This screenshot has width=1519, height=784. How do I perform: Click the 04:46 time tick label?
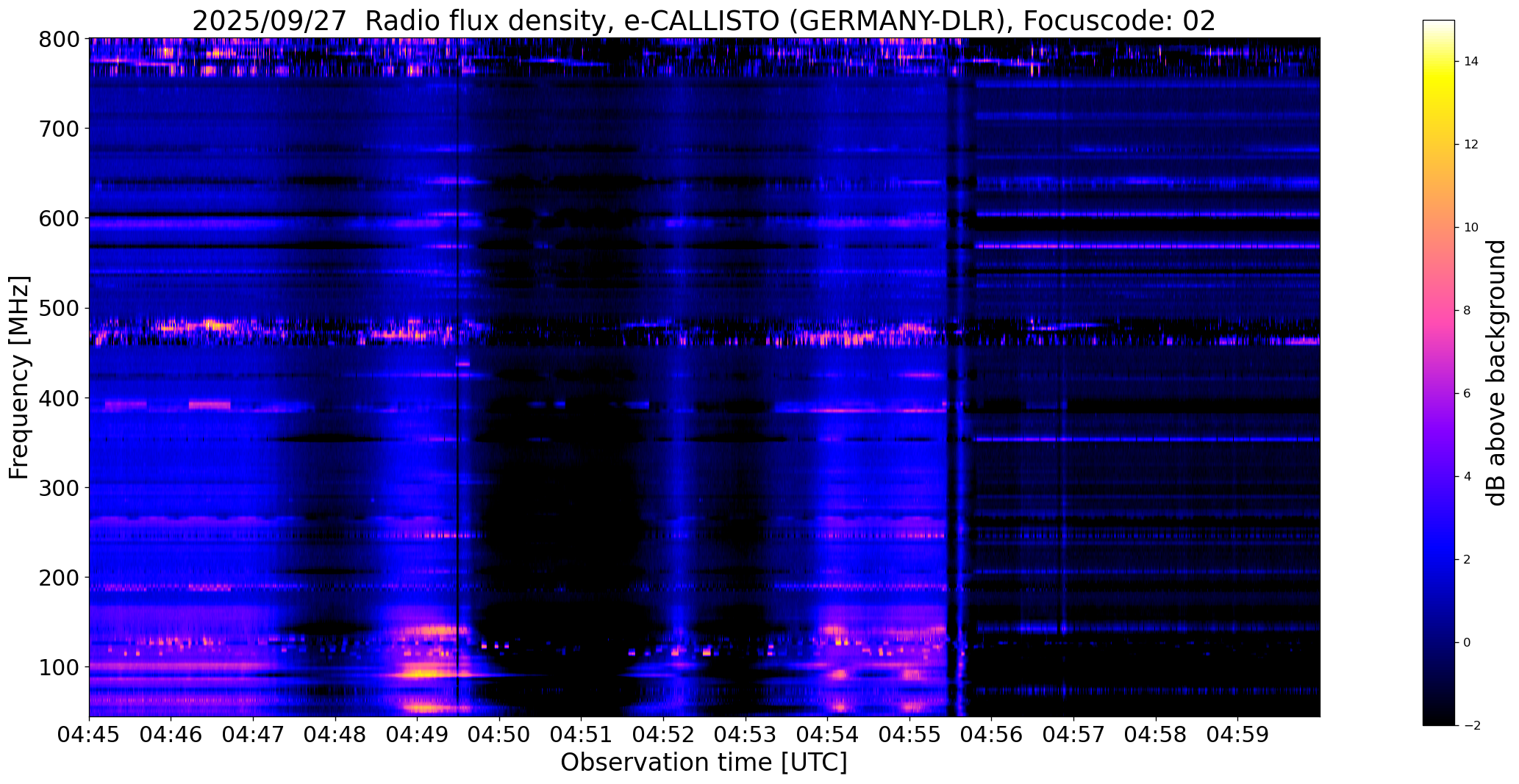click(171, 736)
